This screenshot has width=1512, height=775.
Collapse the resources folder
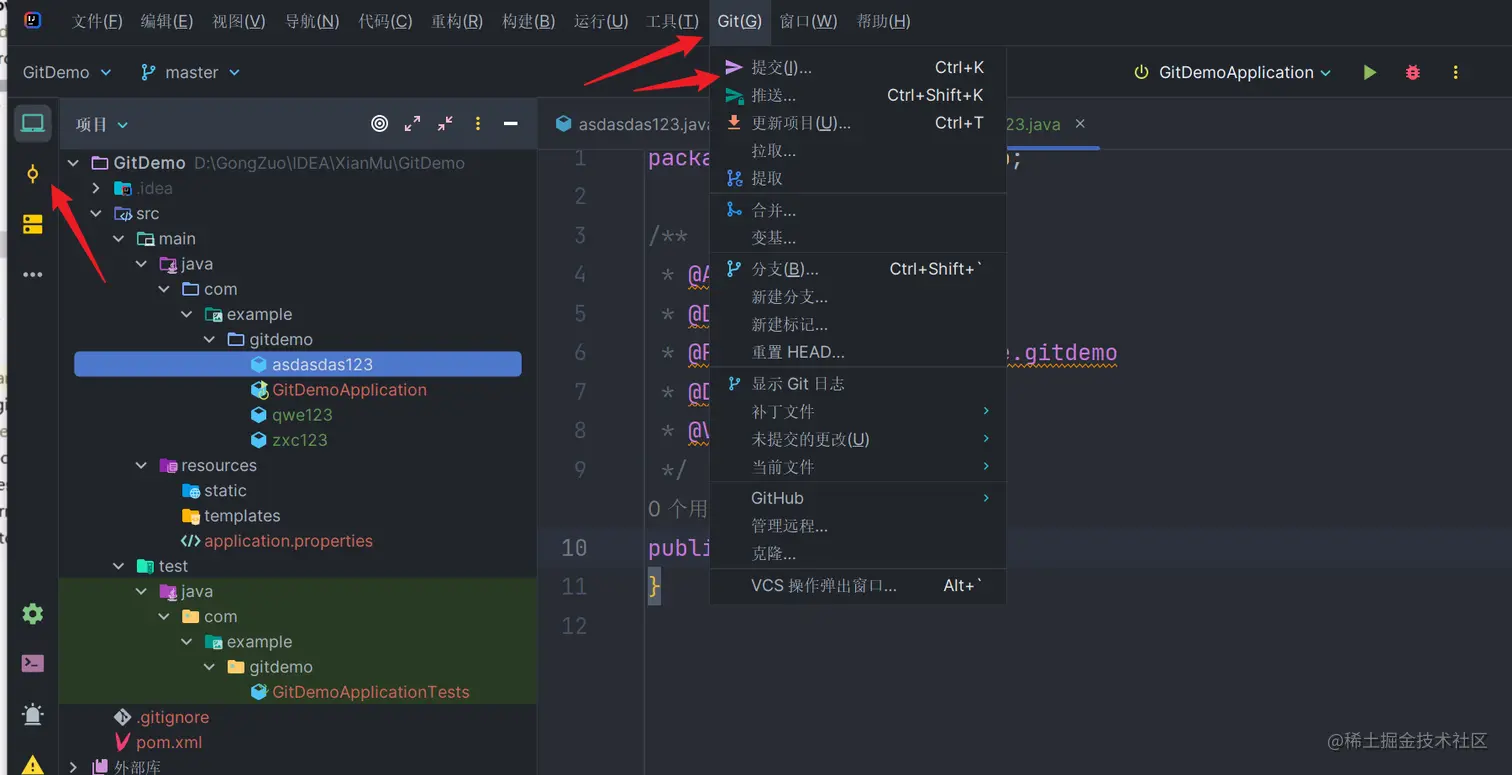tap(142, 465)
